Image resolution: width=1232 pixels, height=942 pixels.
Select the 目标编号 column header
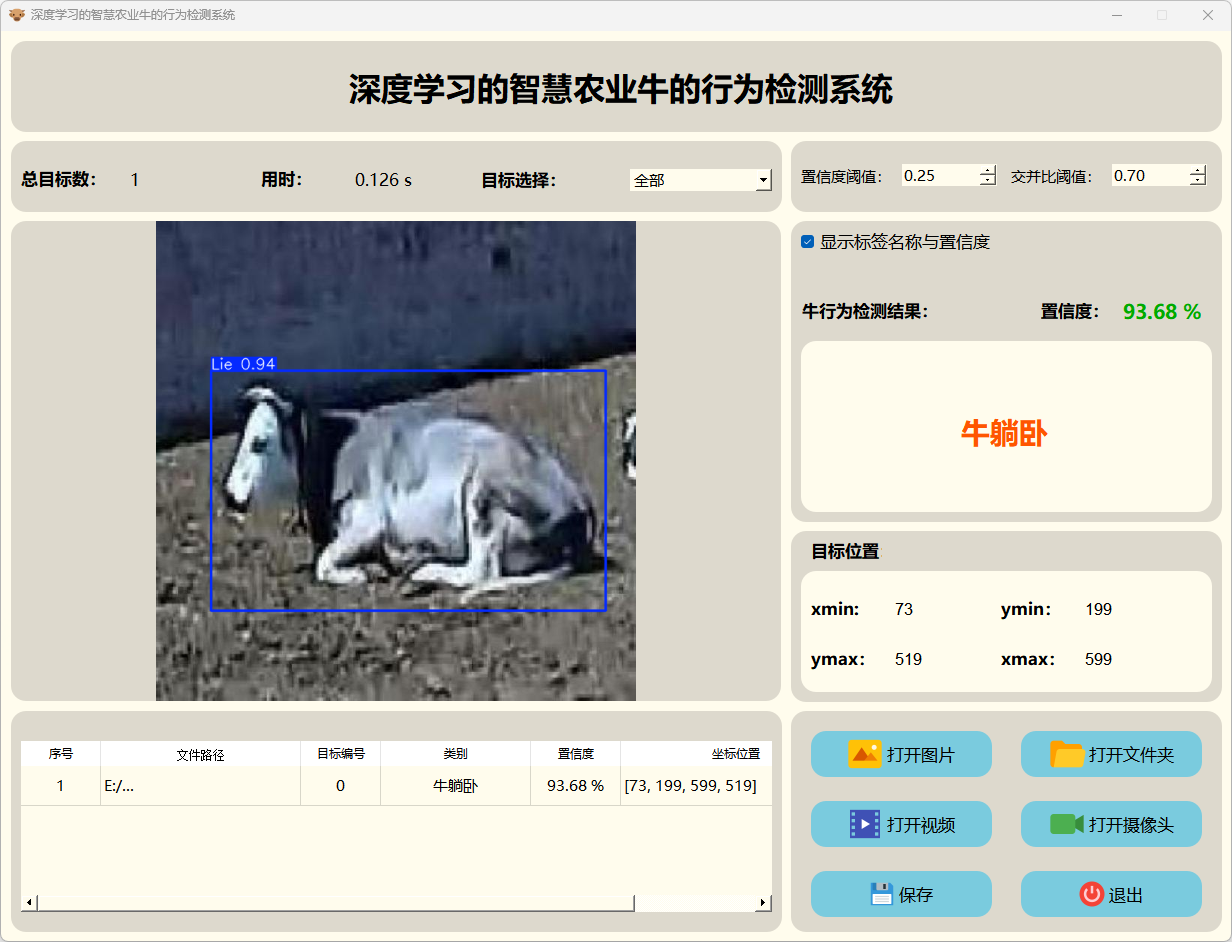pos(341,754)
